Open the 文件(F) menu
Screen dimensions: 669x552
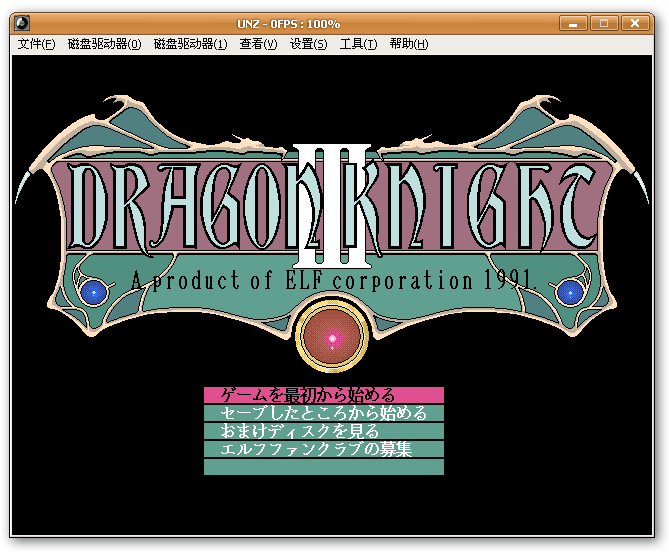36,44
